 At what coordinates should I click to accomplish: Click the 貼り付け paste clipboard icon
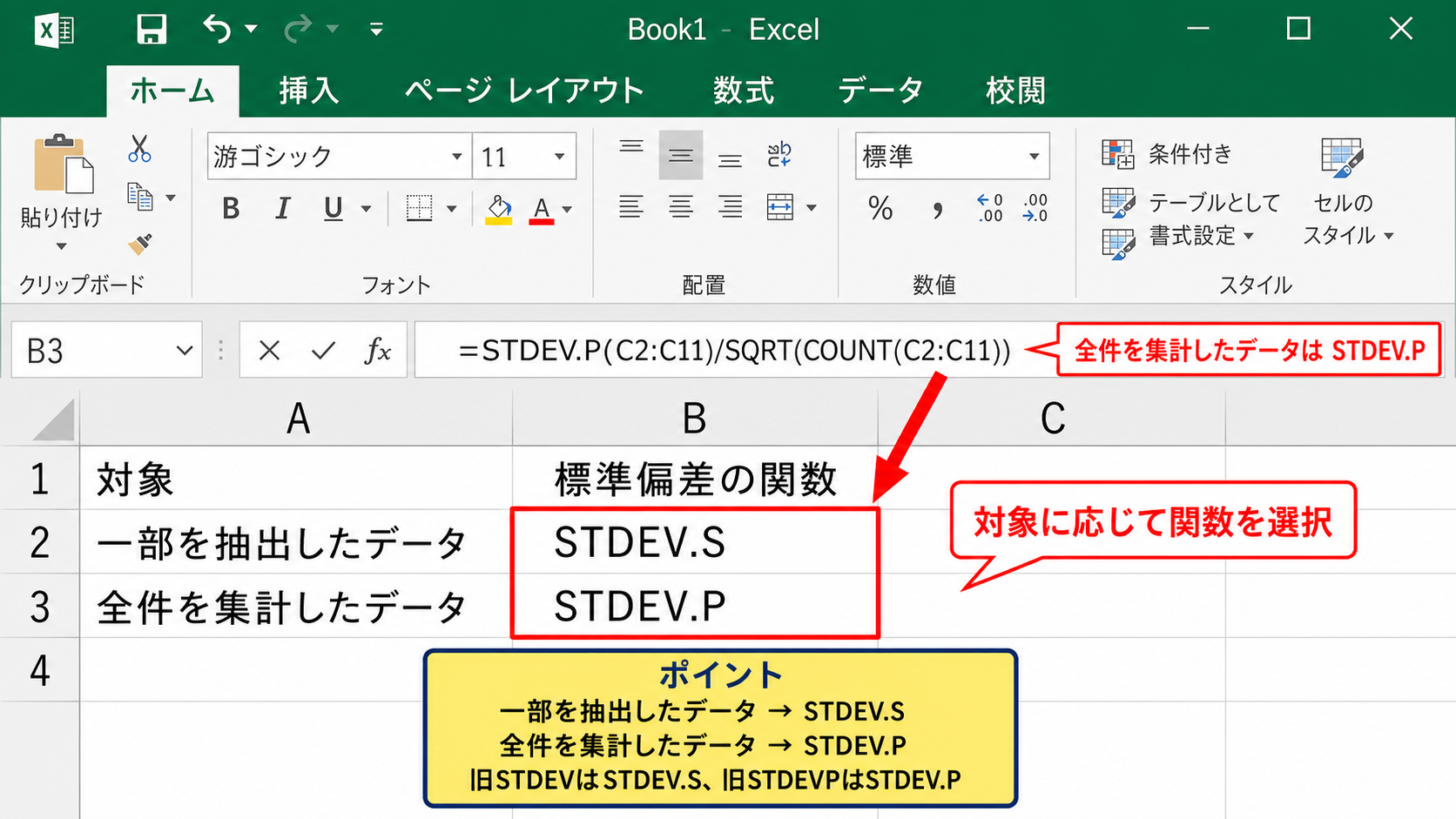[x=63, y=164]
